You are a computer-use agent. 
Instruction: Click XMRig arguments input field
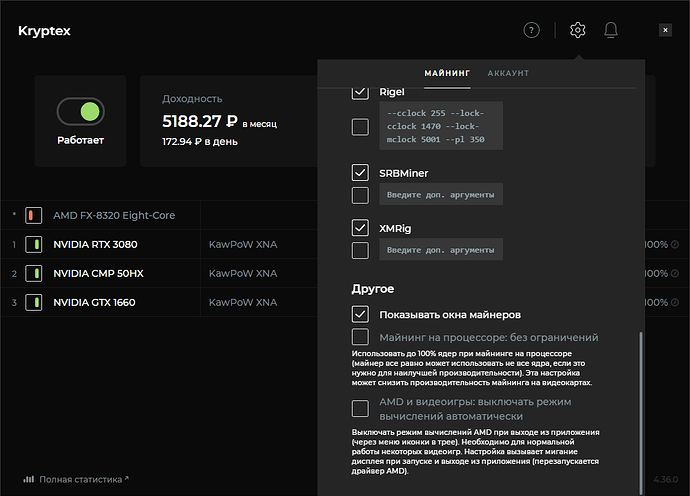coord(441,249)
